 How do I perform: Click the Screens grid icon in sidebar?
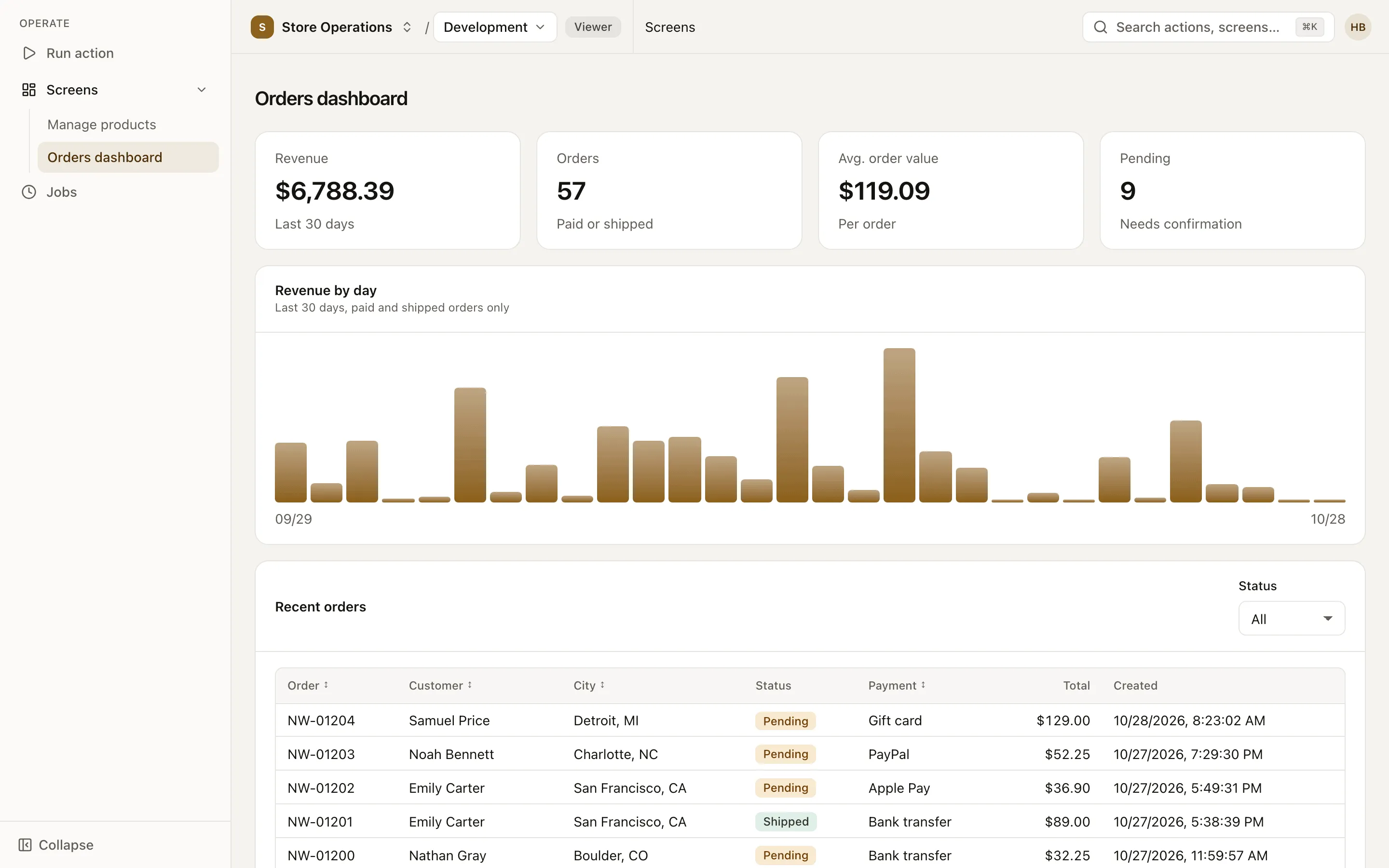click(29, 90)
